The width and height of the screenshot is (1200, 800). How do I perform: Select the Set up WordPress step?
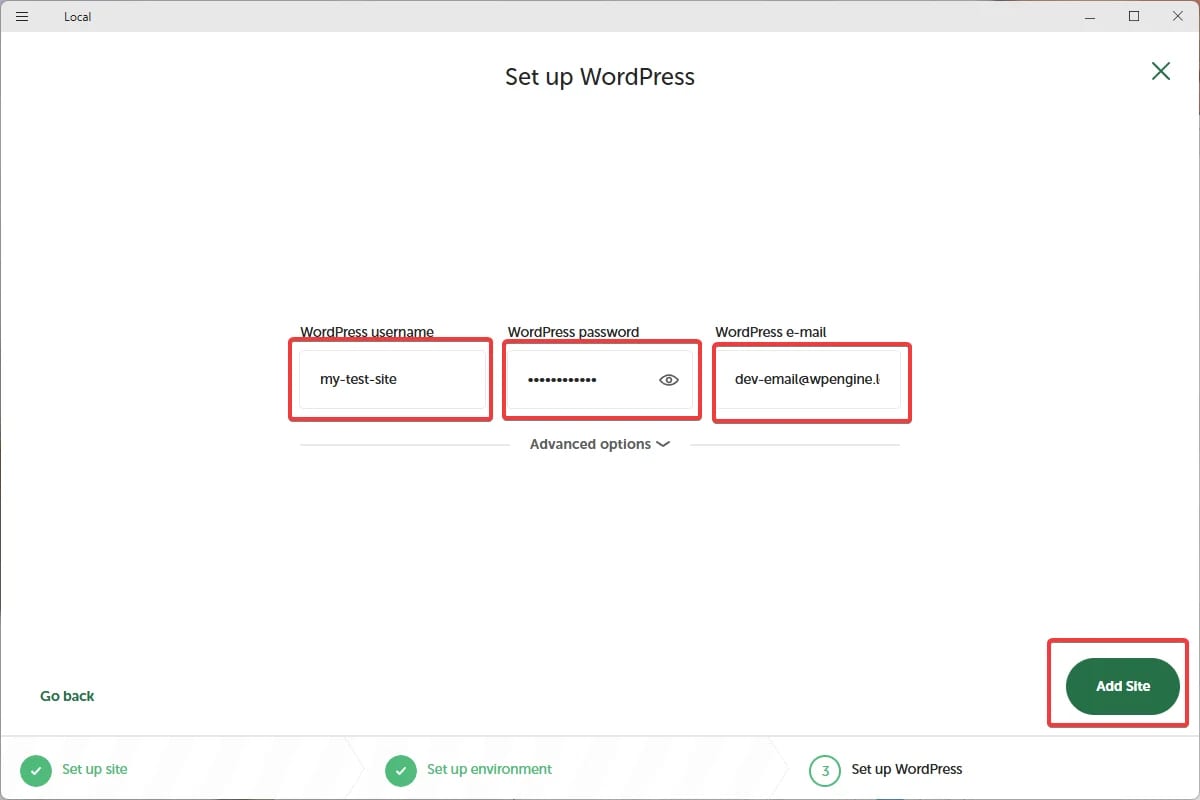pos(907,770)
